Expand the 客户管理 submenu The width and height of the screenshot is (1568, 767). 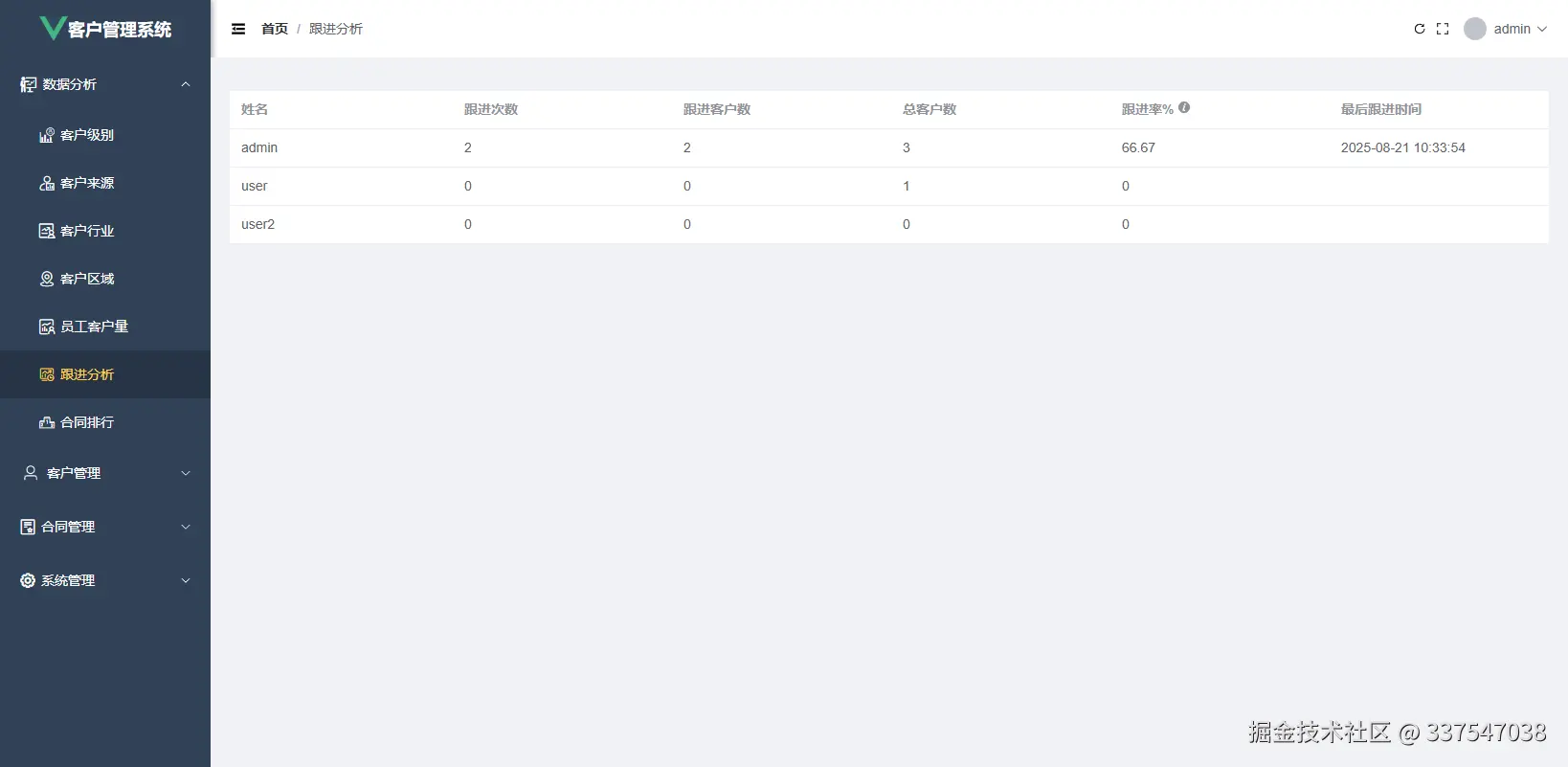(186, 473)
